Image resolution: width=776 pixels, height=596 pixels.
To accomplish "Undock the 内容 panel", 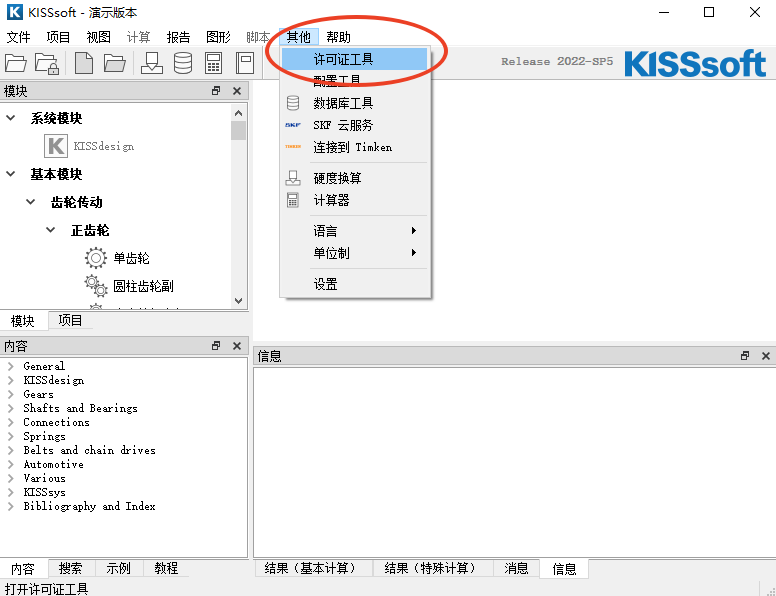I will (216, 346).
